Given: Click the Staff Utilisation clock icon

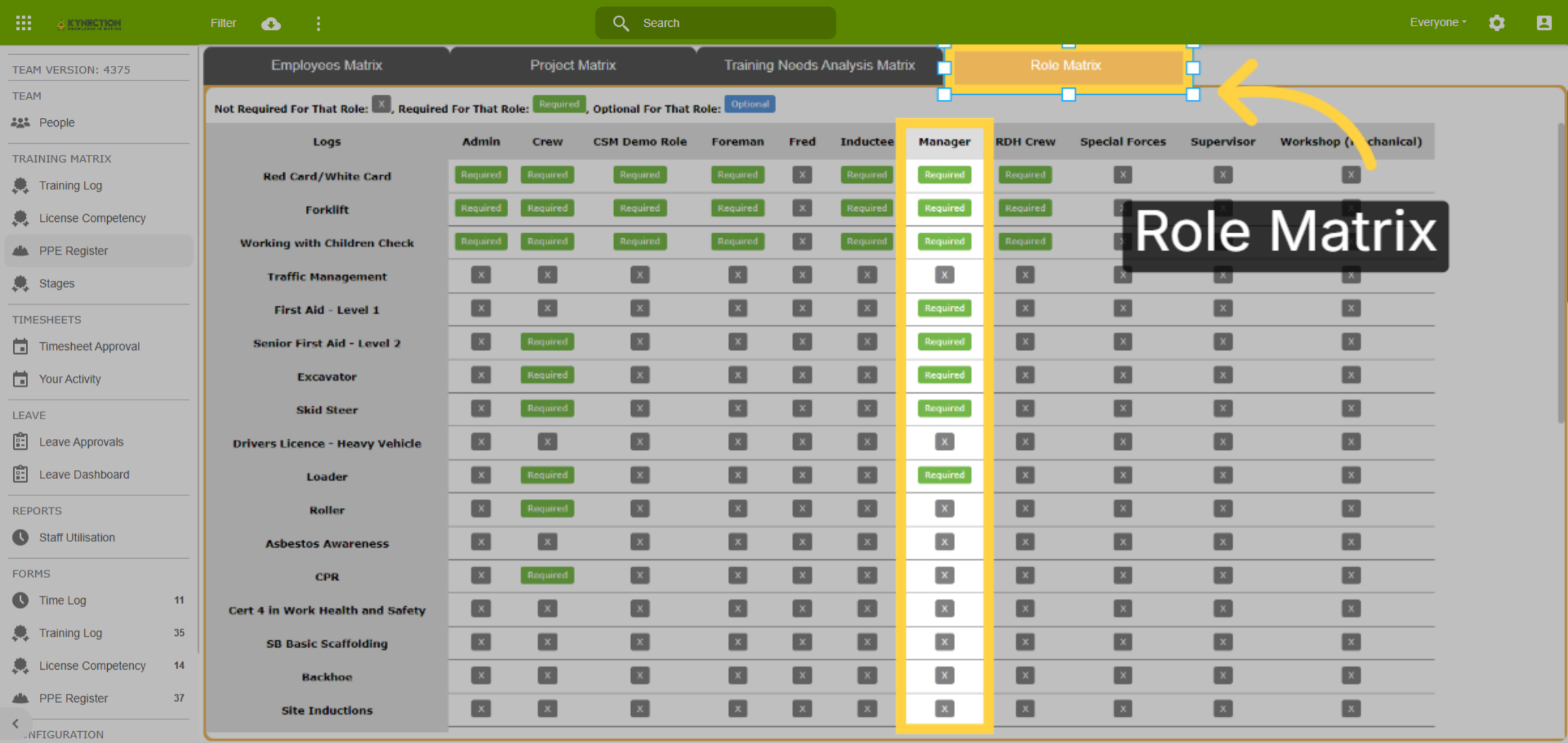Looking at the screenshot, I should coord(20,537).
